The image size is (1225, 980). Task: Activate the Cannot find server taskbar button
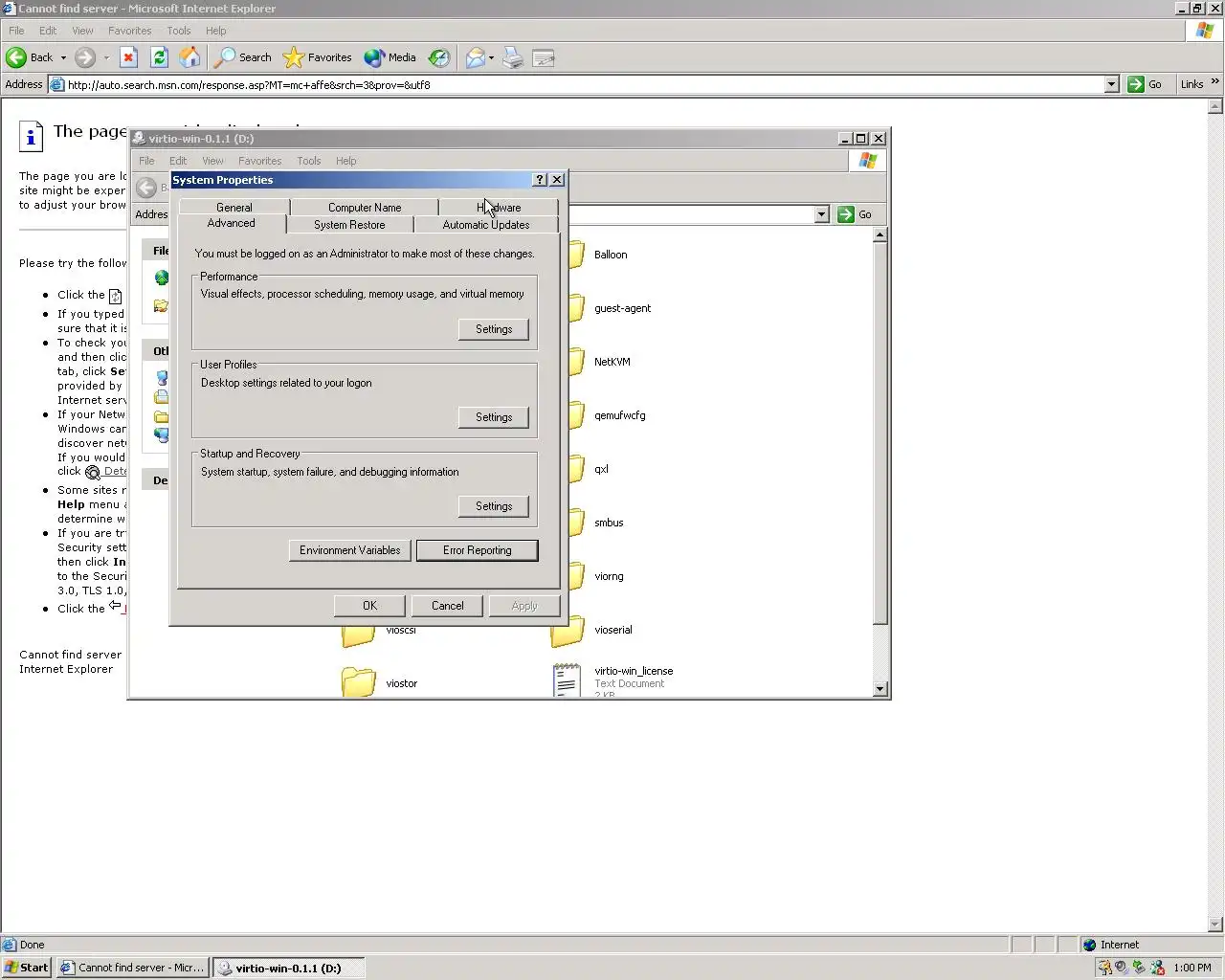[132, 968]
